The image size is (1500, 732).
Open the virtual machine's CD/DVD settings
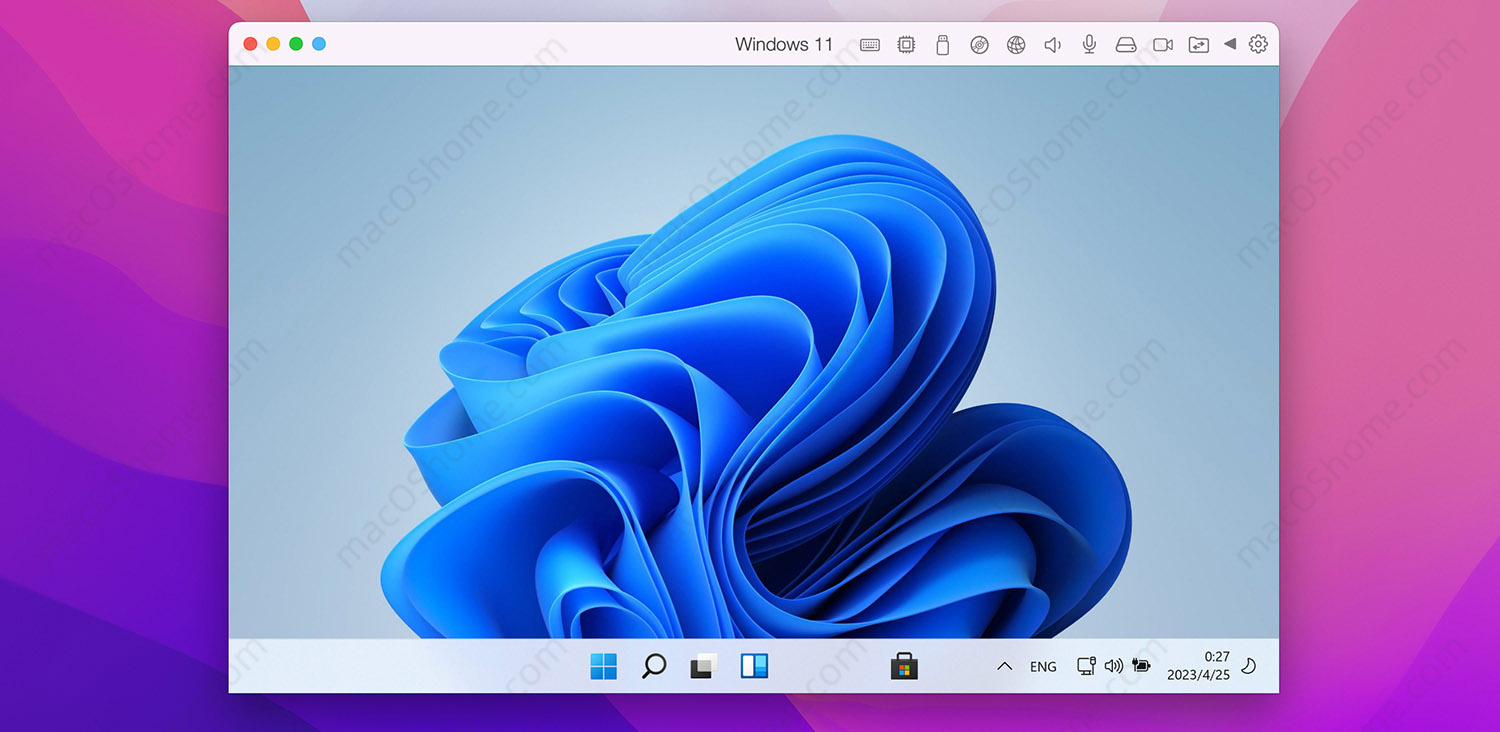pyautogui.click(x=978, y=44)
